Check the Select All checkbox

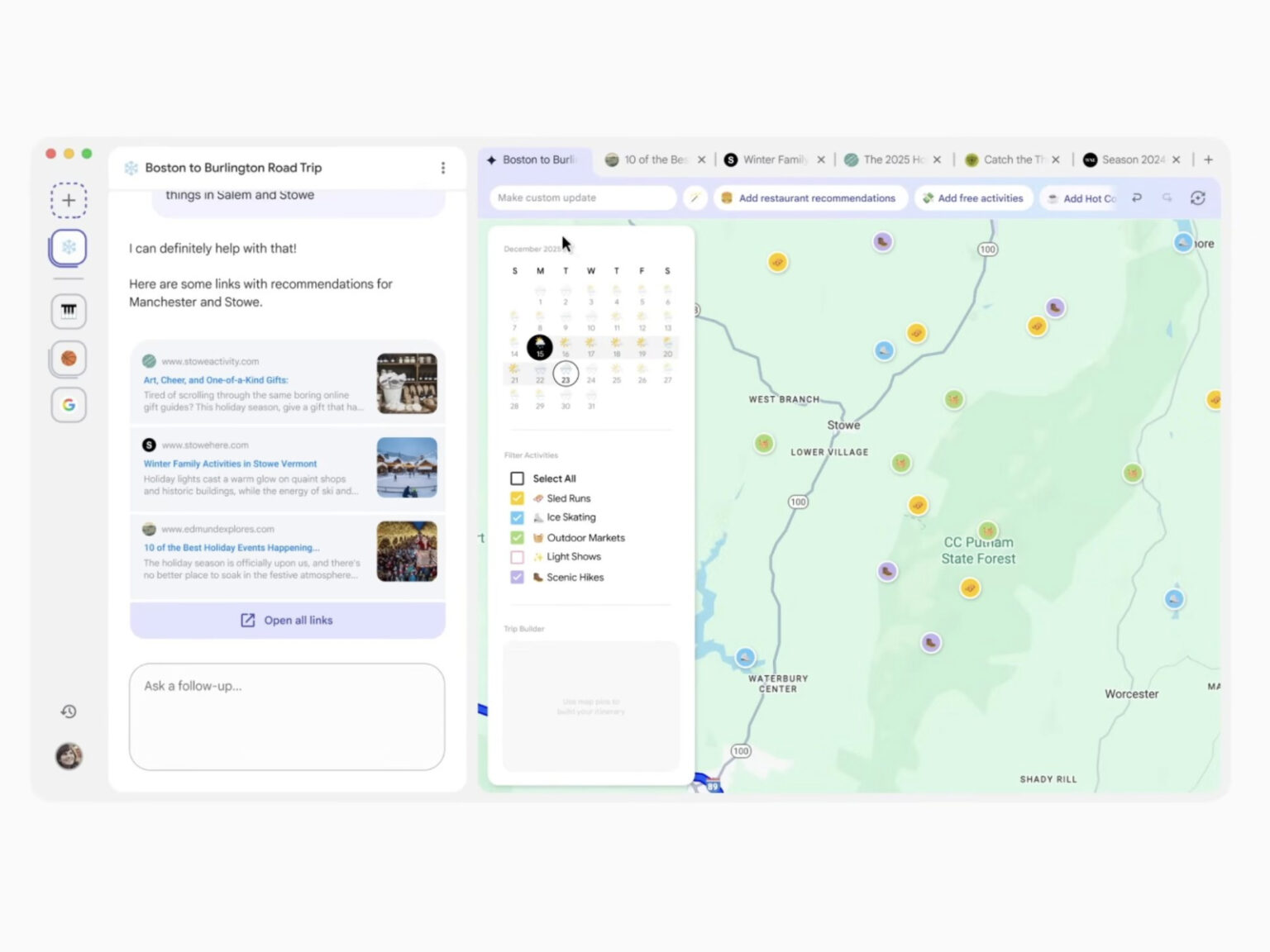coord(518,478)
